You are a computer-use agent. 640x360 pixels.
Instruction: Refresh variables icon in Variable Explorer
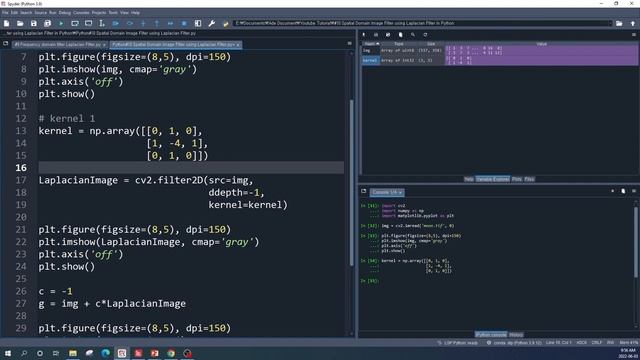(425, 35)
